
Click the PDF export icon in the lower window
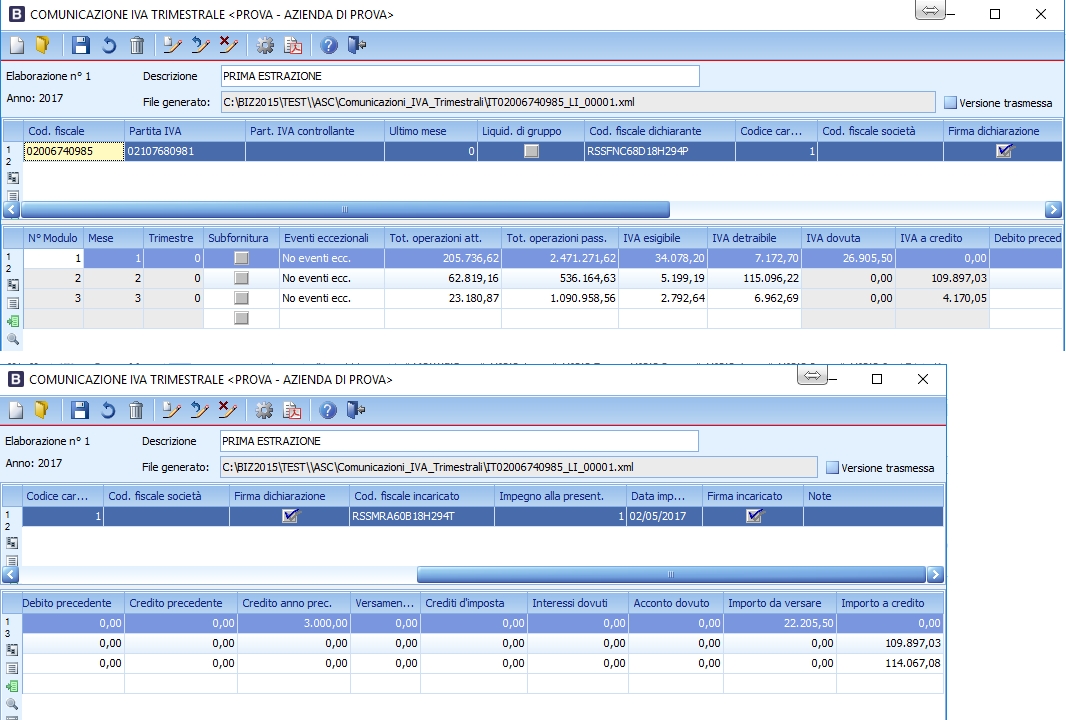[292, 410]
